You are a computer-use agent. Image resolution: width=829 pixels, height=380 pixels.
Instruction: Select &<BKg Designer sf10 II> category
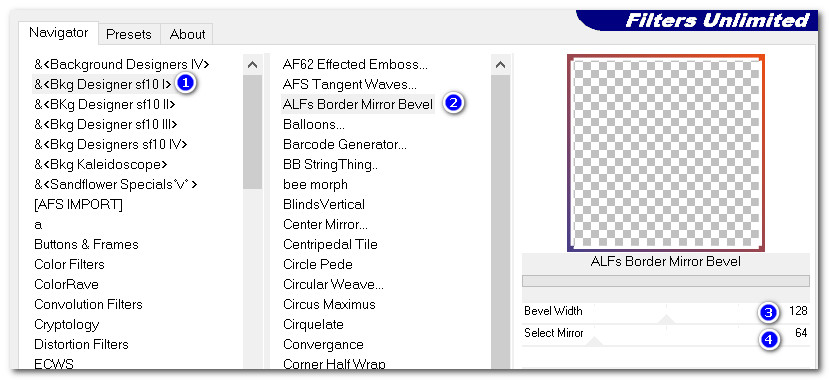coord(105,104)
